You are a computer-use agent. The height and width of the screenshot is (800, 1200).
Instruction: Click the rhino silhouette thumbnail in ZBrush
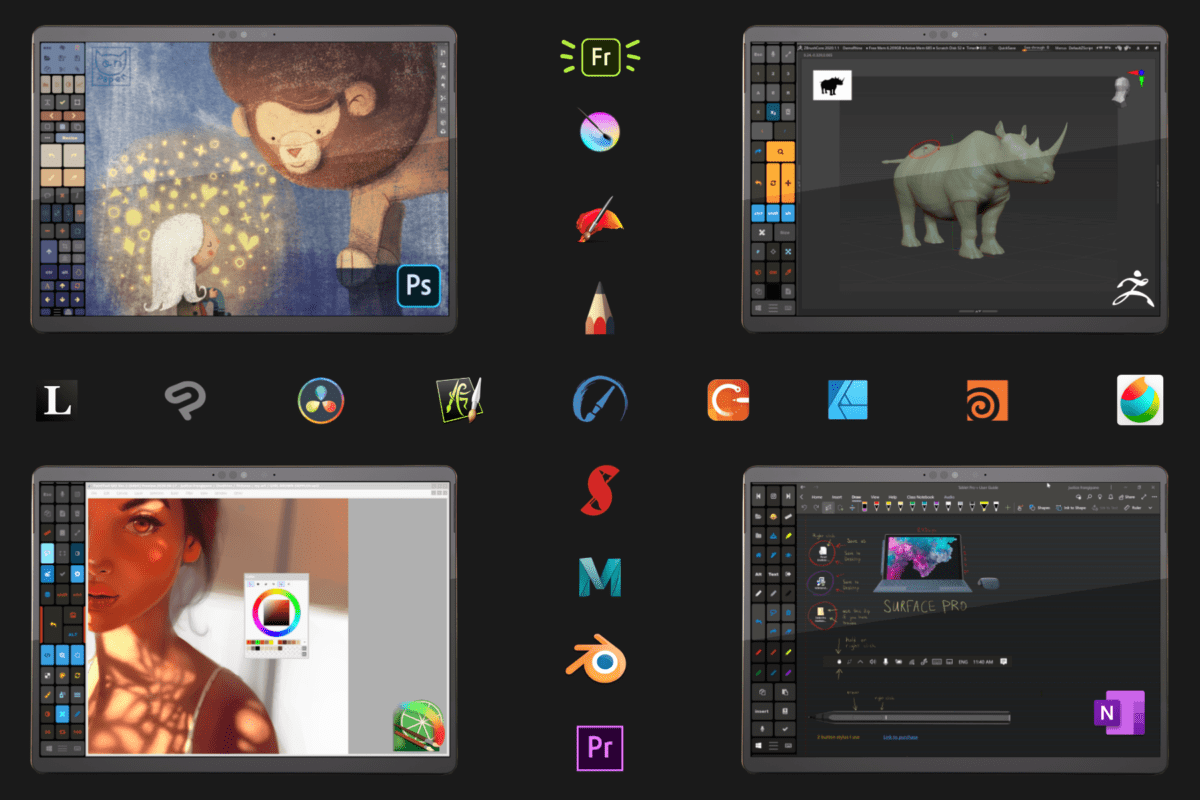click(832, 83)
